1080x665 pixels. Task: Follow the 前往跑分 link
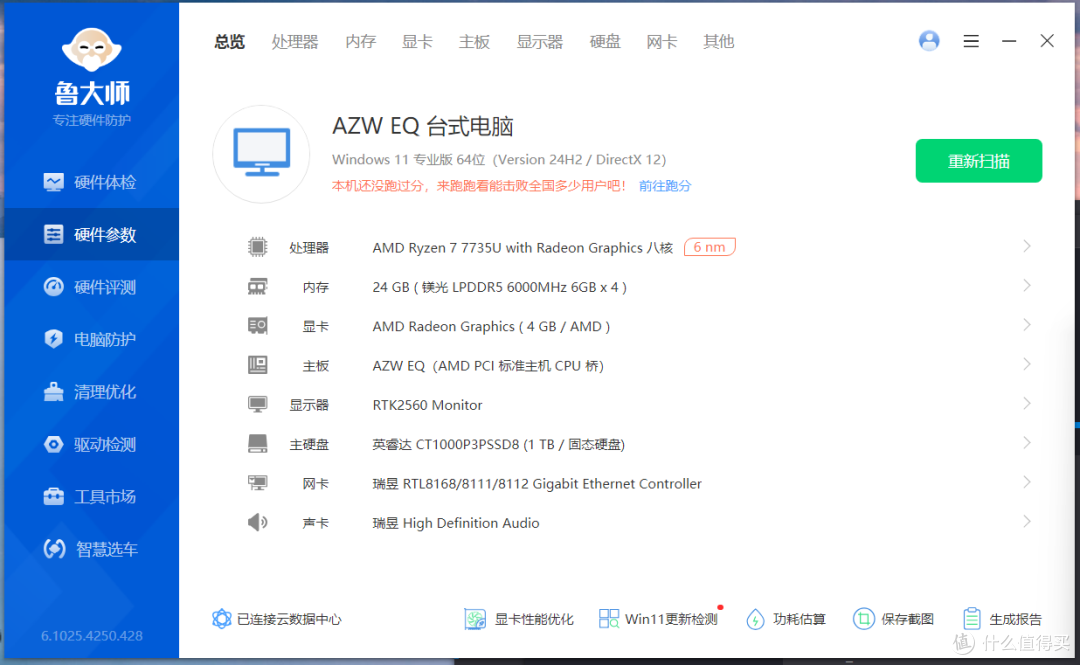pos(665,186)
